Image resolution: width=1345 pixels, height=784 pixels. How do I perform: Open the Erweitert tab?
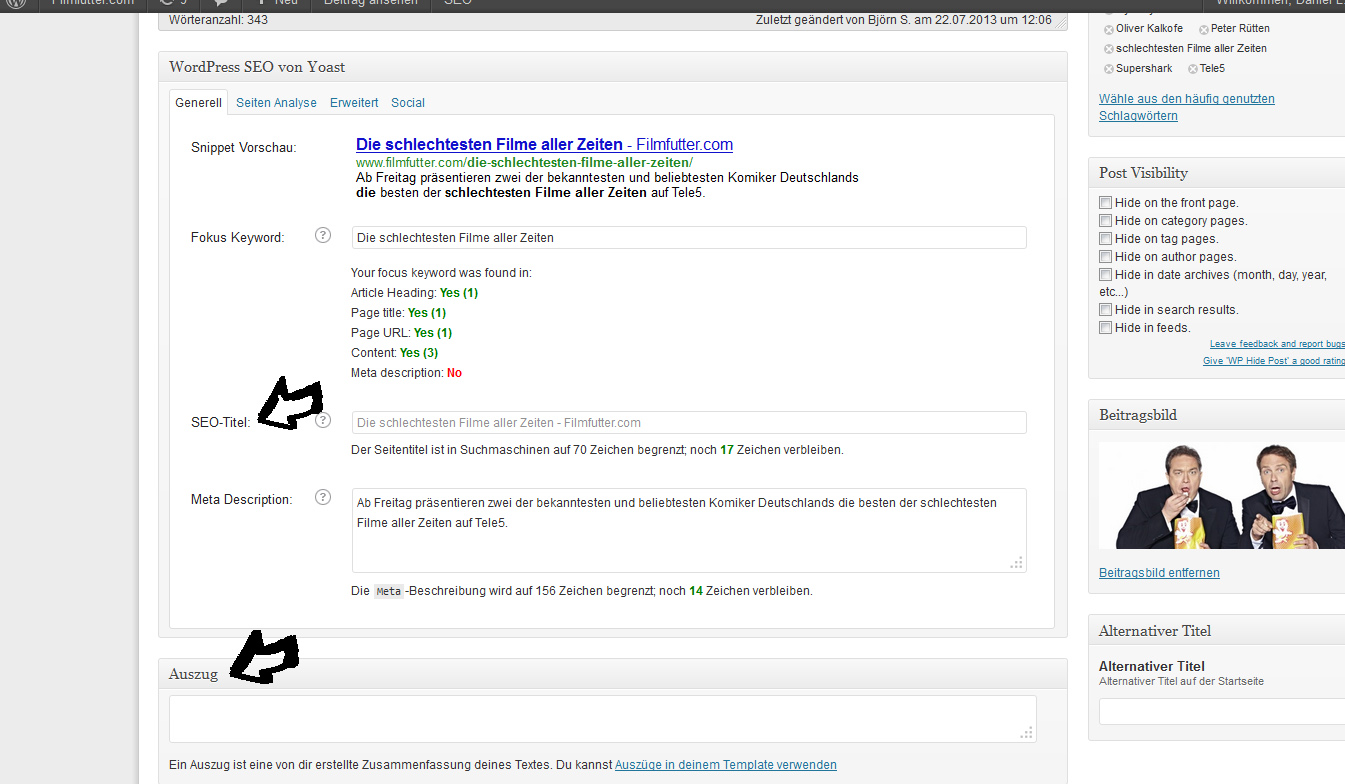(354, 103)
